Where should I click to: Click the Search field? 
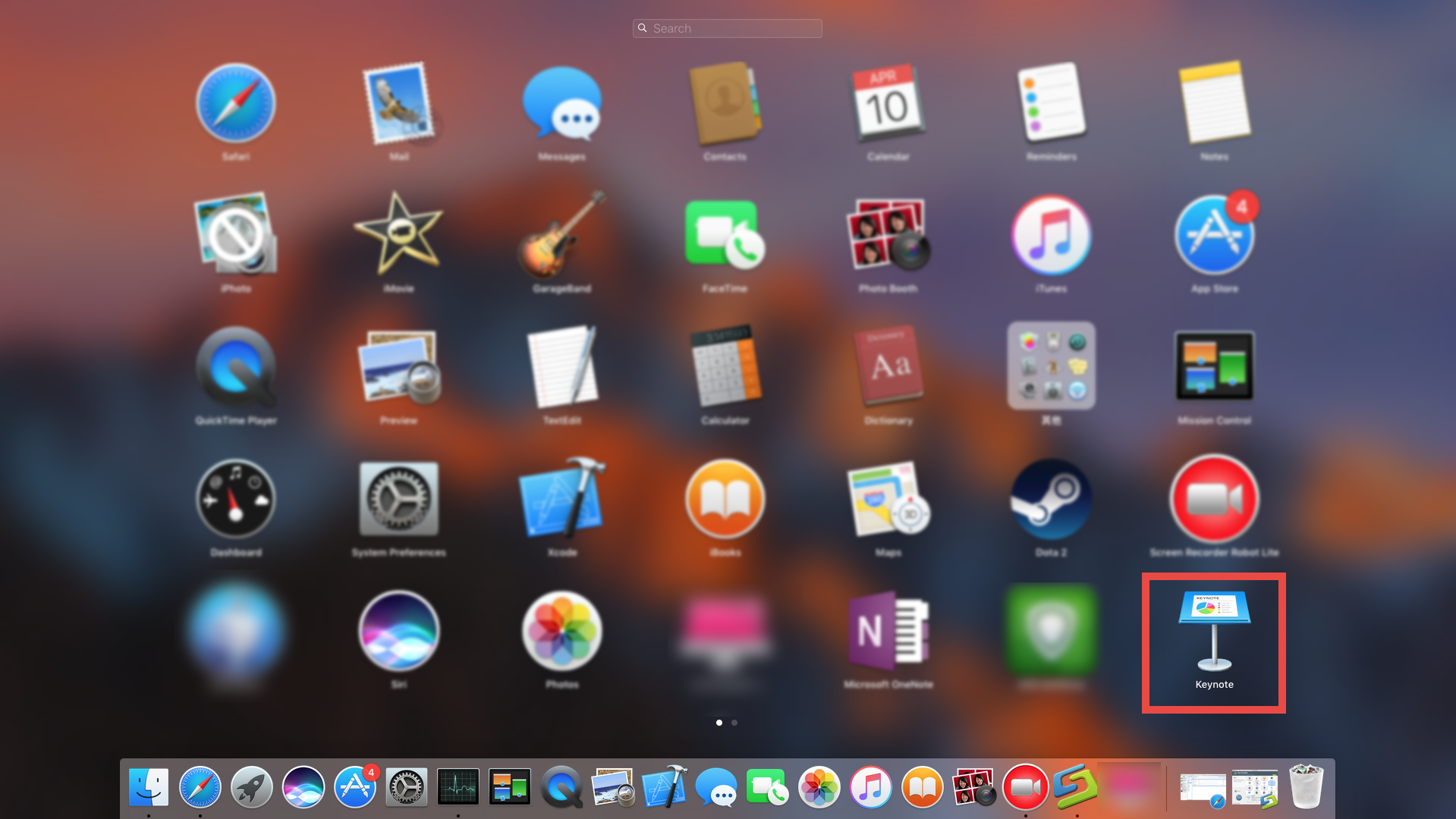[726, 28]
